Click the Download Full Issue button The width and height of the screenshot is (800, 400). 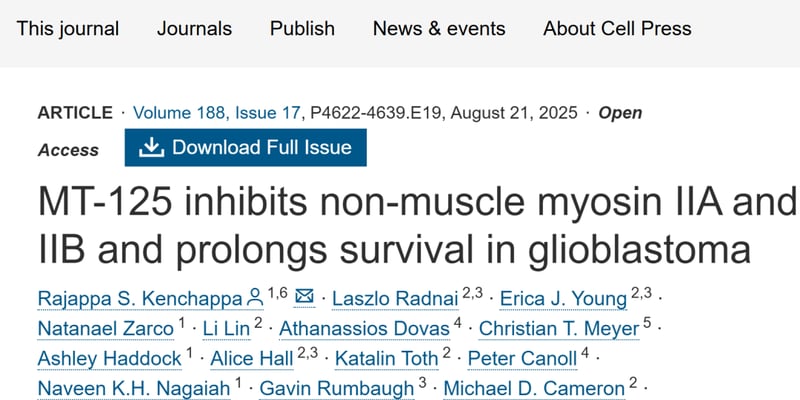[246, 148]
